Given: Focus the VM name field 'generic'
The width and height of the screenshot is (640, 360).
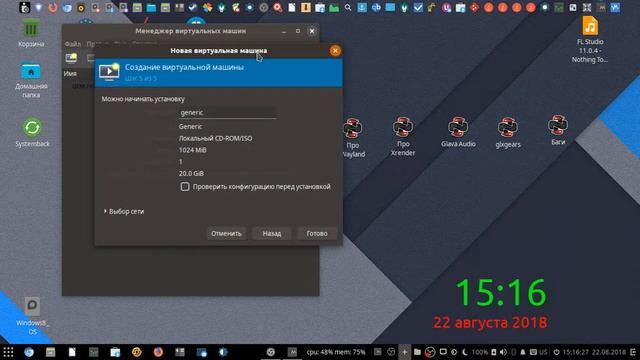Looking at the screenshot, I should pos(227,113).
